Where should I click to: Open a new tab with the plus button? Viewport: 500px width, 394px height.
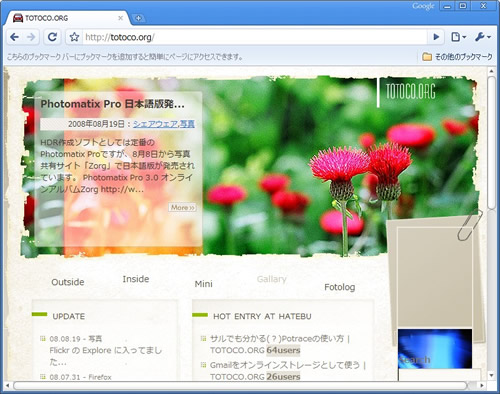tap(138, 18)
